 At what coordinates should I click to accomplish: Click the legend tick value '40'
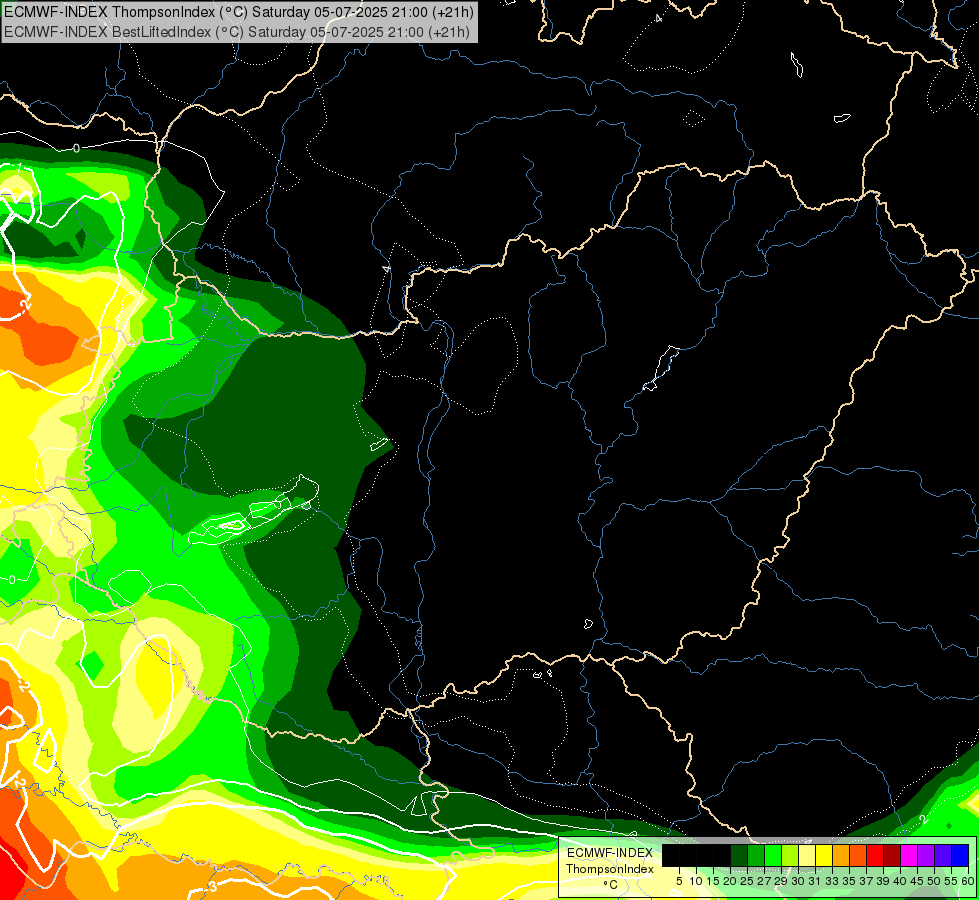coord(900,881)
